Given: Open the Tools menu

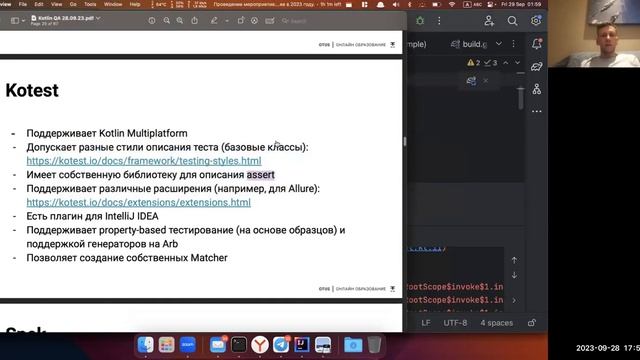Looking at the screenshot, I should coord(90,4).
